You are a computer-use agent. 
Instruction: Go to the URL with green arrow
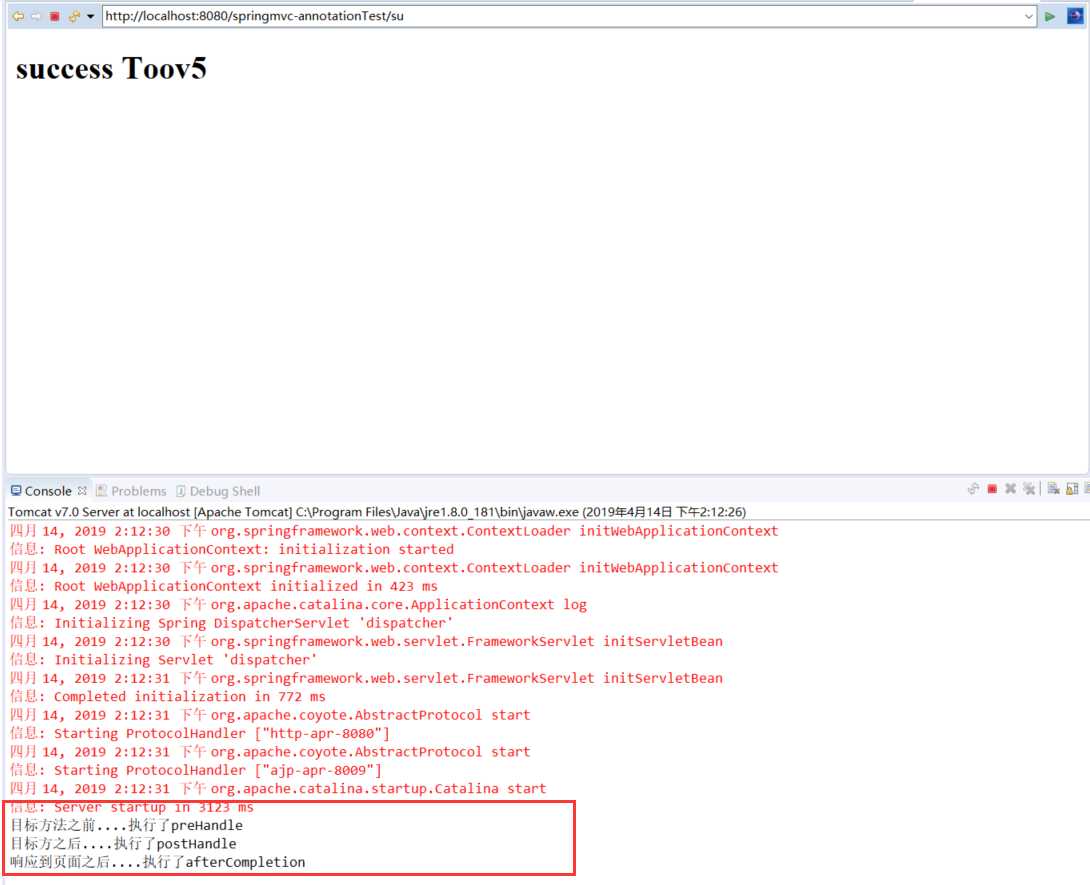(x=1050, y=16)
